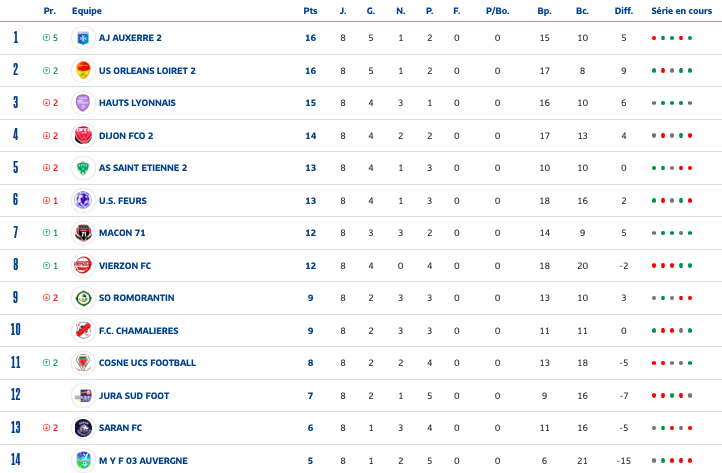Click the Vierzon FC club crest
The width and height of the screenshot is (722, 473).
[x=83, y=266]
